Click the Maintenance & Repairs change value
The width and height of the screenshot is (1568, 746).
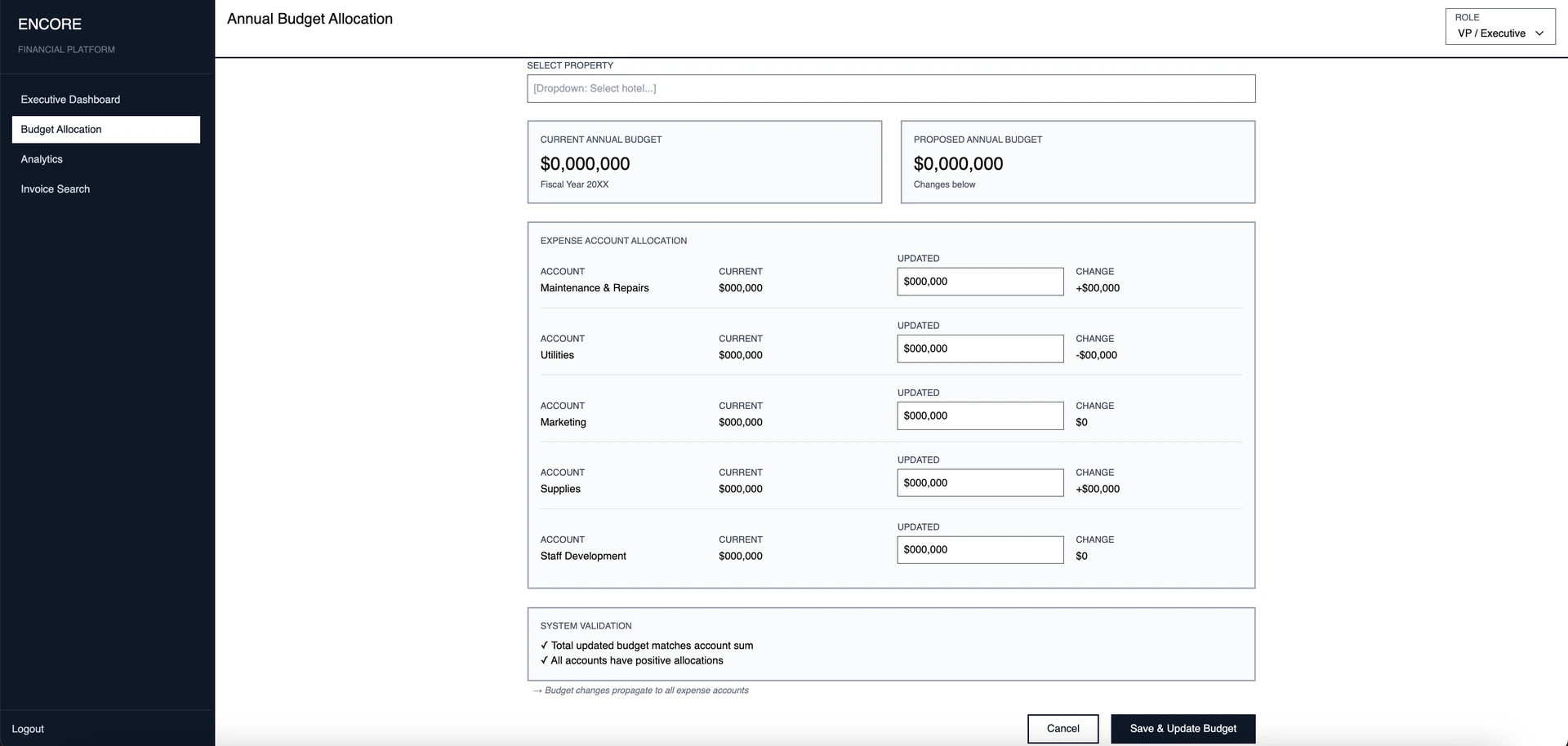pyautogui.click(x=1098, y=288)
